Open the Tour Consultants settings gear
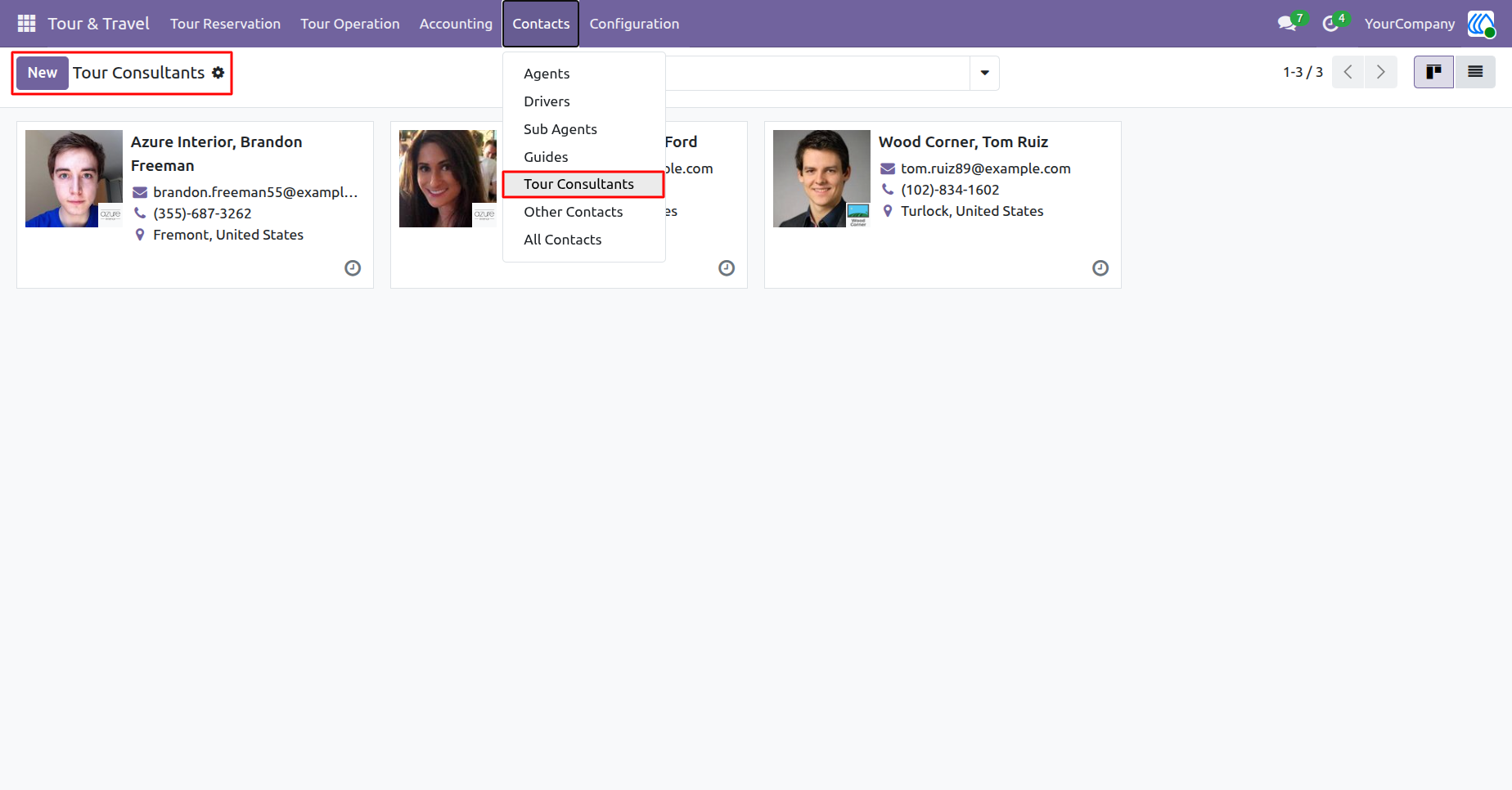 (x=218, y=73)
